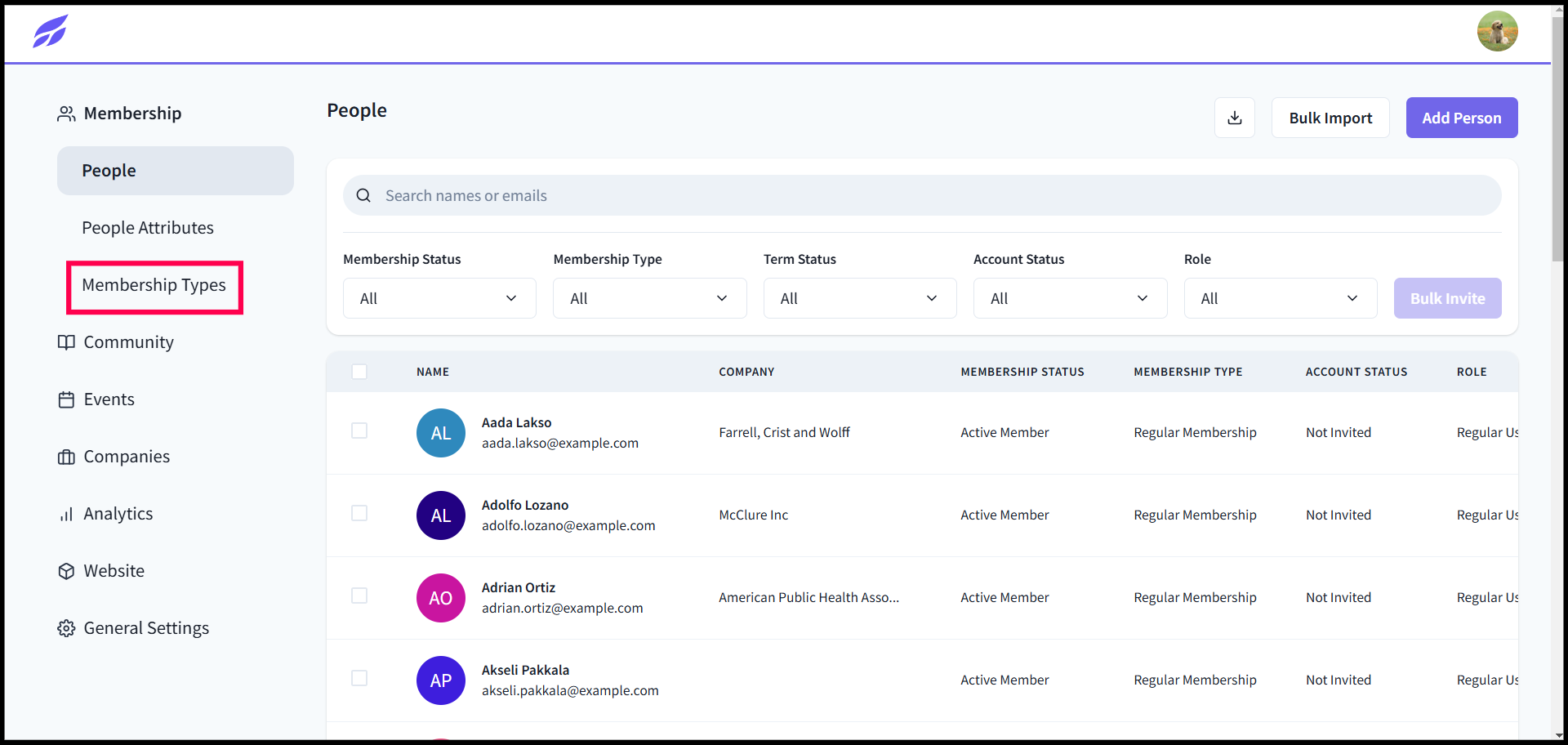Image resolution: width=1568 pixels, height=745 pixels.
Task: Click the Website cube icon
Action: [x=66, y=571]
